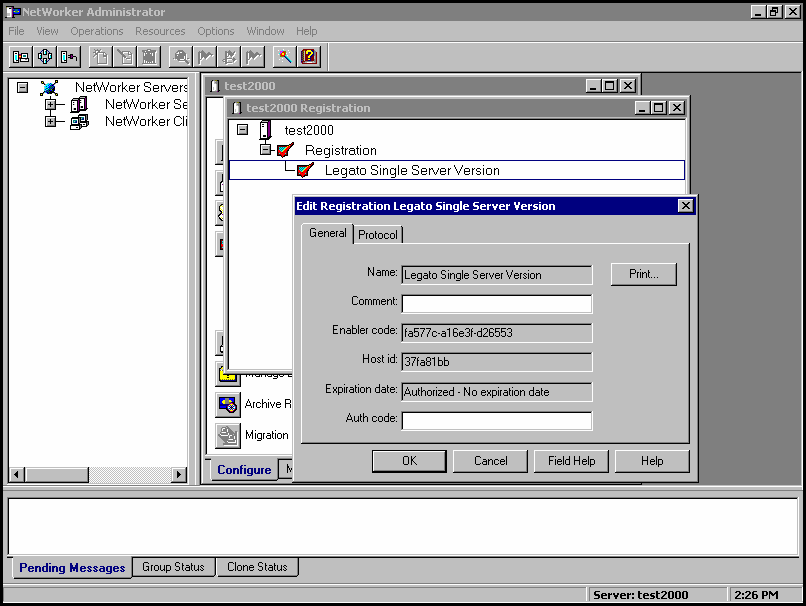Image resolution: width=806 pixels, height=606 pixels.
Task: Open the Help menu in the menu bar
Action: (306, 31)
